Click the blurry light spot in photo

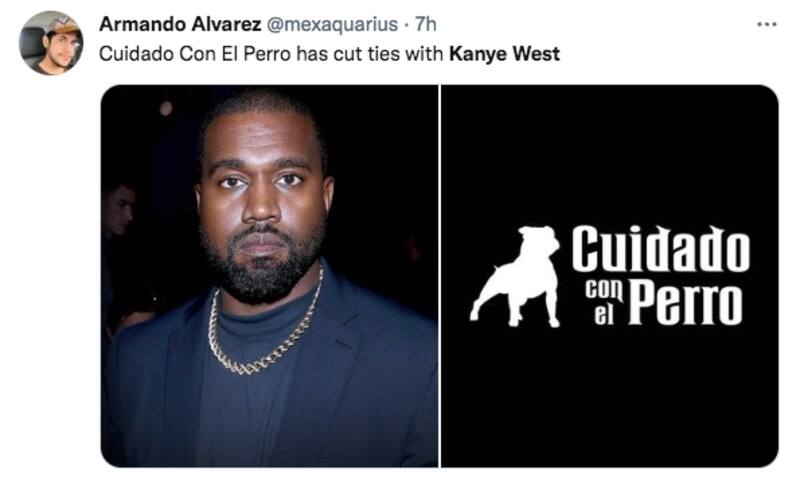[165, 108]
